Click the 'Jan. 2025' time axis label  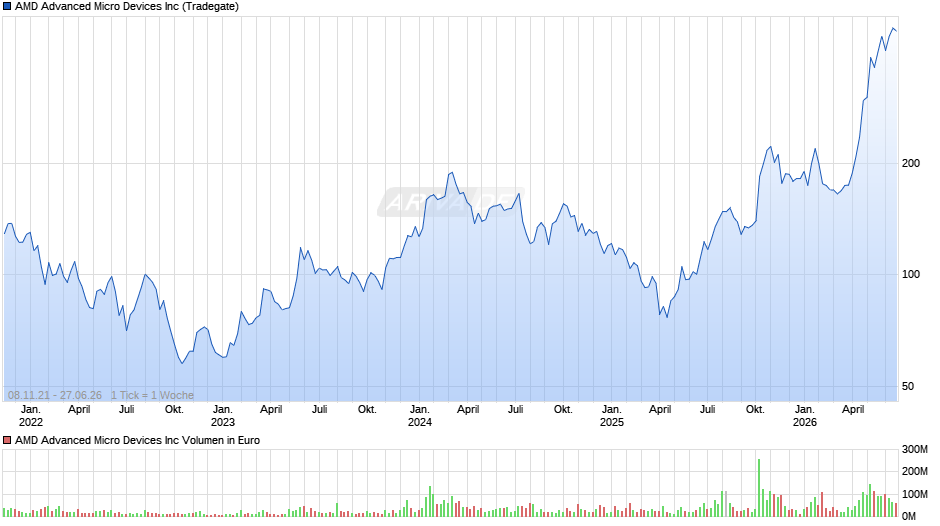611,416
